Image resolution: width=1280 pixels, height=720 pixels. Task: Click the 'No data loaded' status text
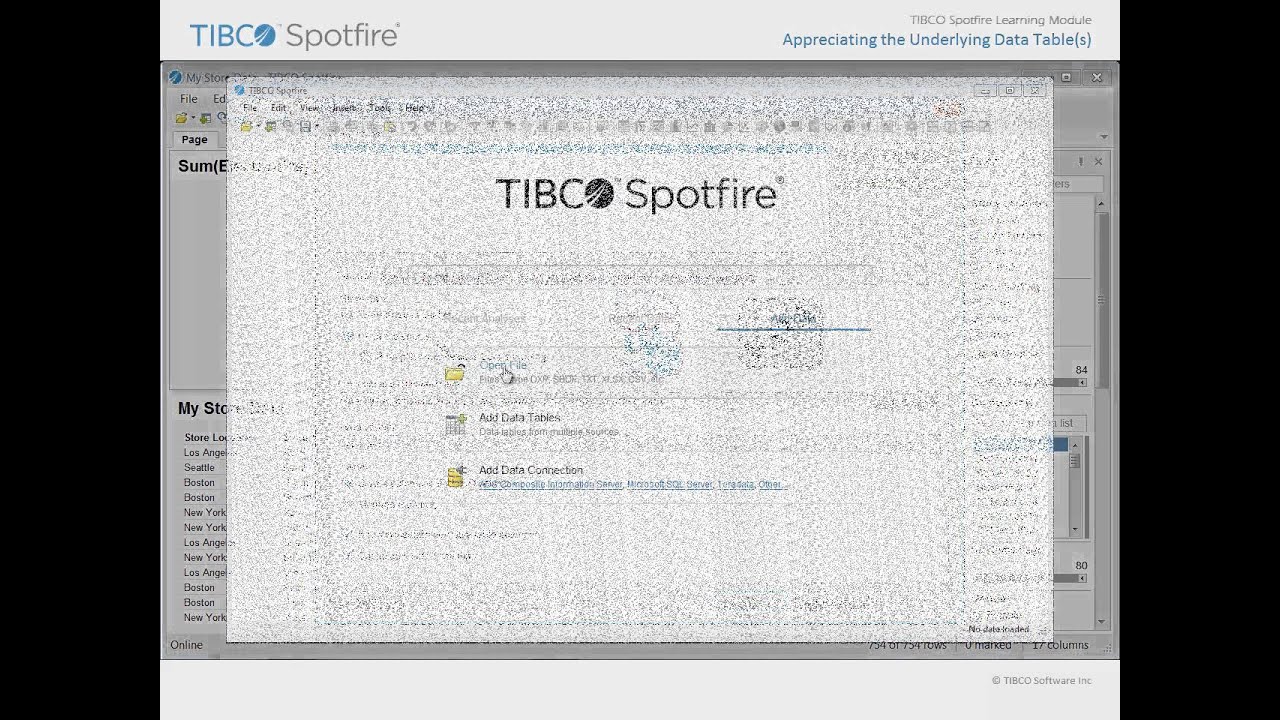click(x=998, y=629)
